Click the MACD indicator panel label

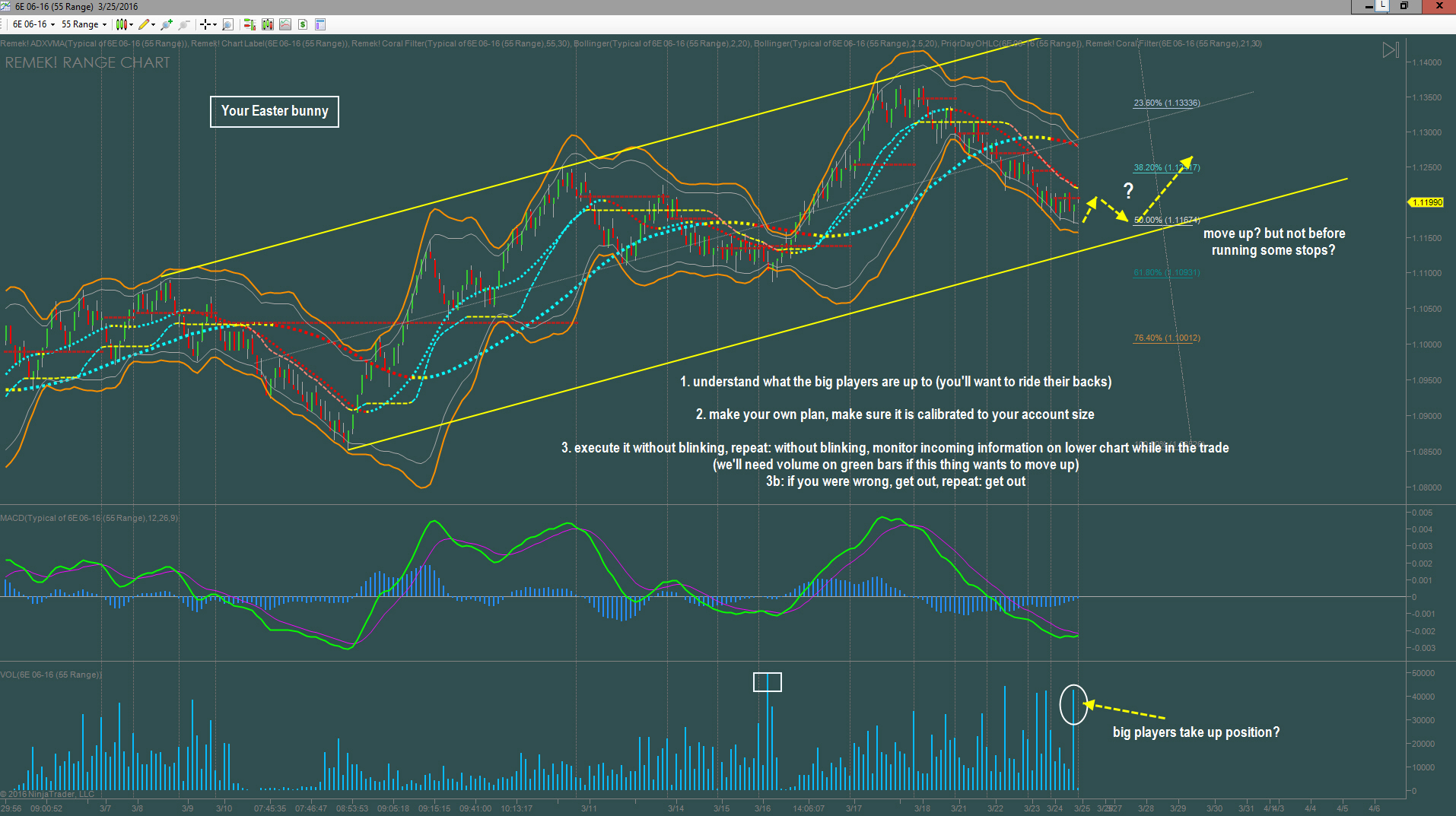click(90, 518)
